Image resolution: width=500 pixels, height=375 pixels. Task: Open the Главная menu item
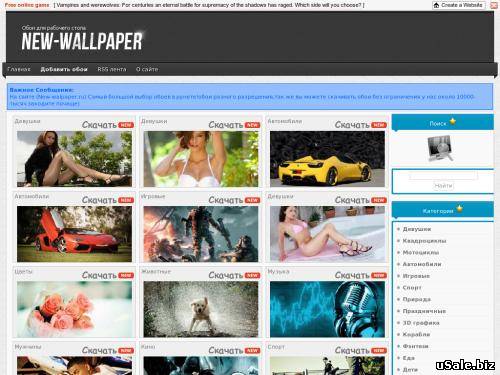[x=19, y=69]
